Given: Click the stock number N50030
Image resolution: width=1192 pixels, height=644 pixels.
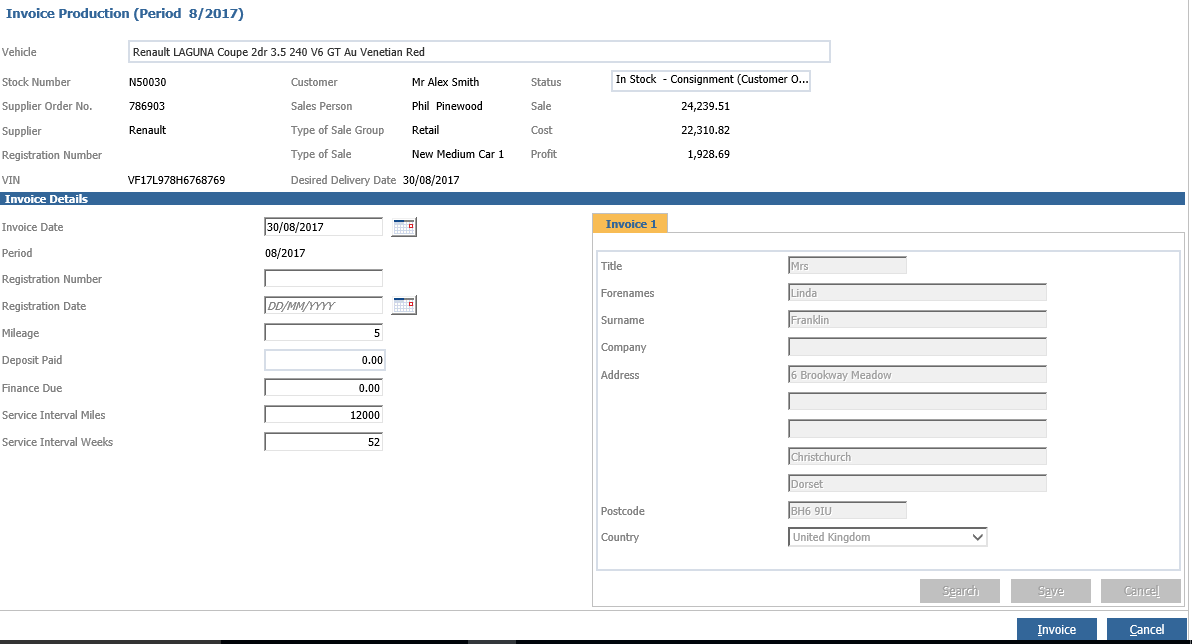Looking at the screenshot, I should 147,82.
